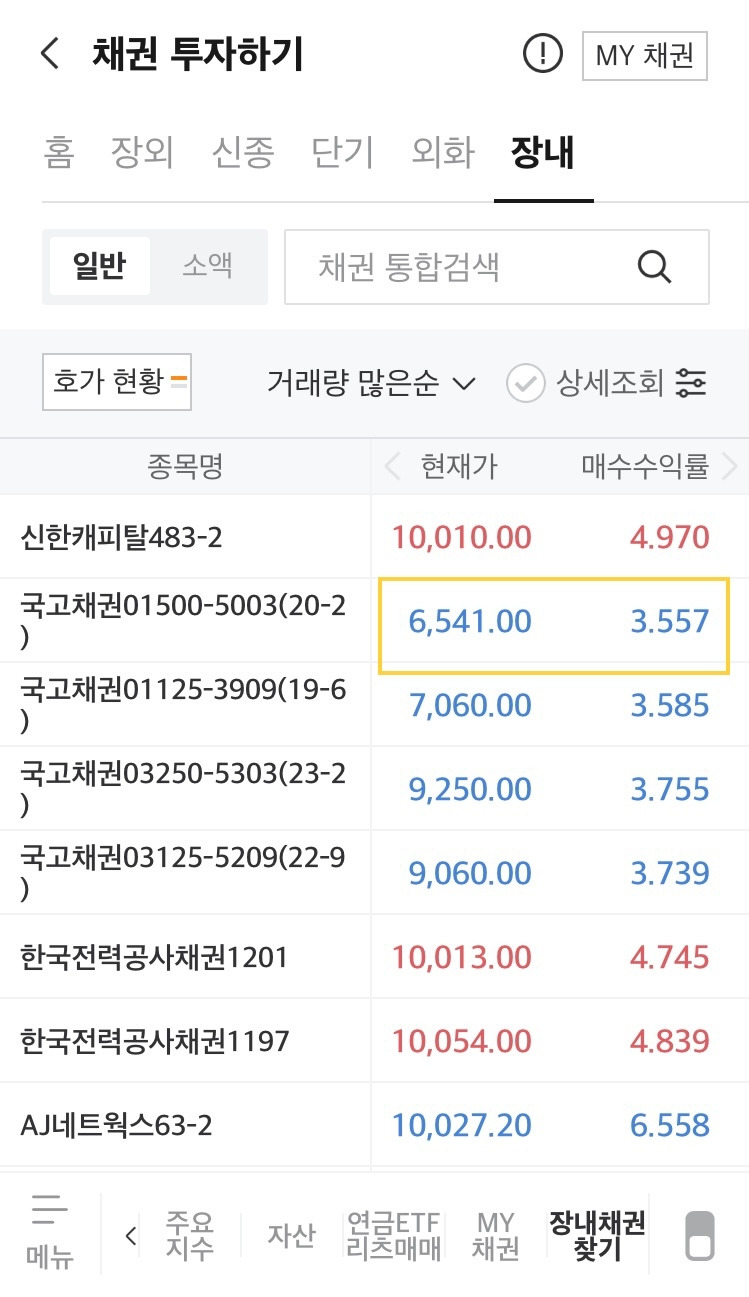Image resolution: width=749 pixels, height=1297 pixels.
Task: Click the 채권 통합검색 search field
Action: [497, 267]
